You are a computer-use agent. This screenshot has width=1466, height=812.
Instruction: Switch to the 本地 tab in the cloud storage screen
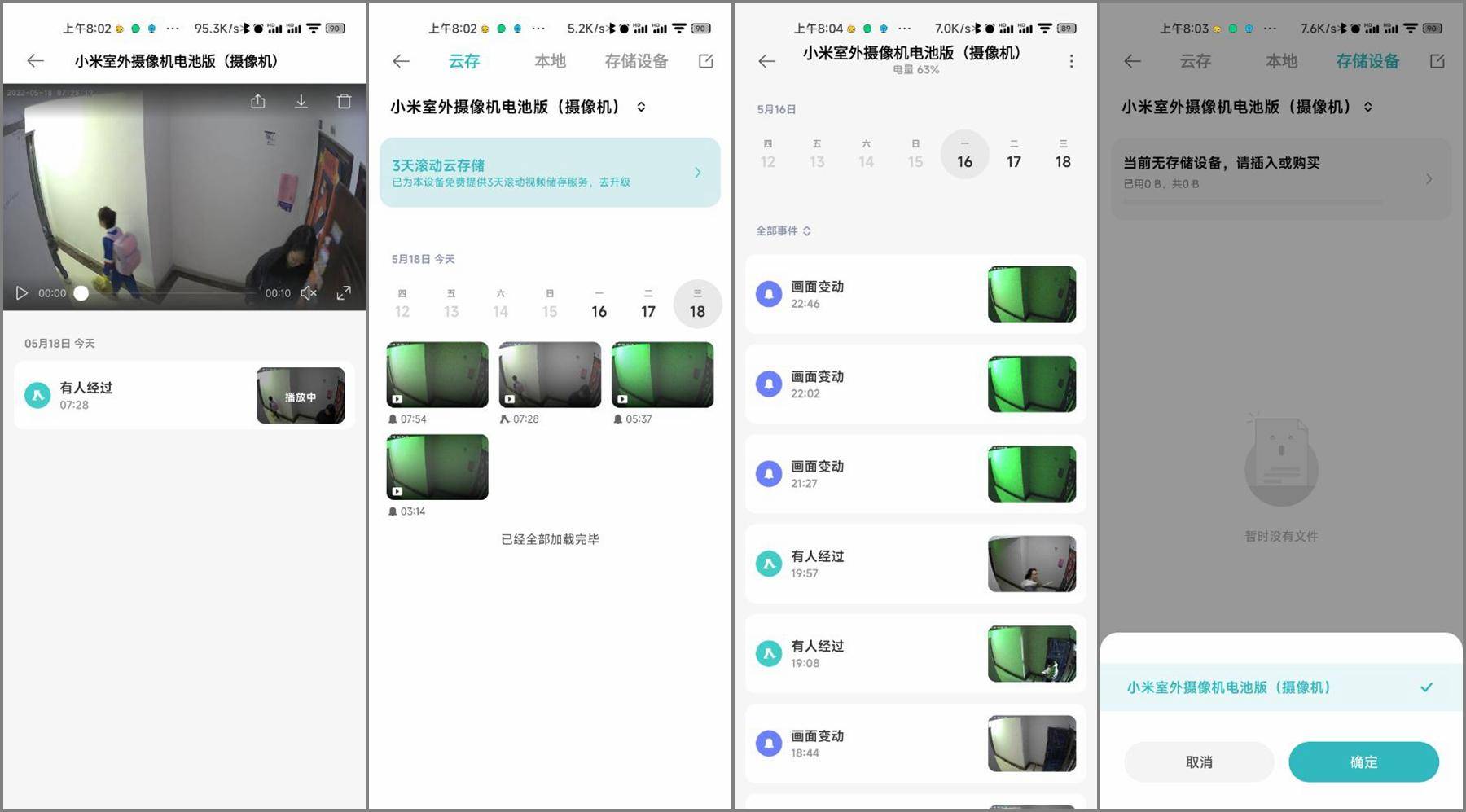tap(550, 61)
